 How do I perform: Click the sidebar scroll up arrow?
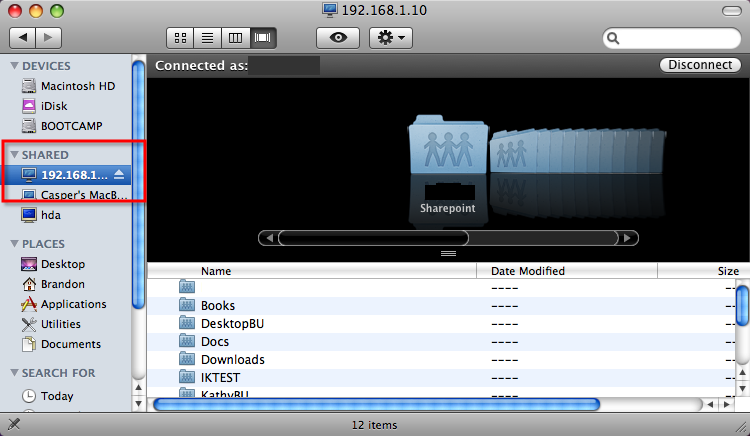coord(139,387)
